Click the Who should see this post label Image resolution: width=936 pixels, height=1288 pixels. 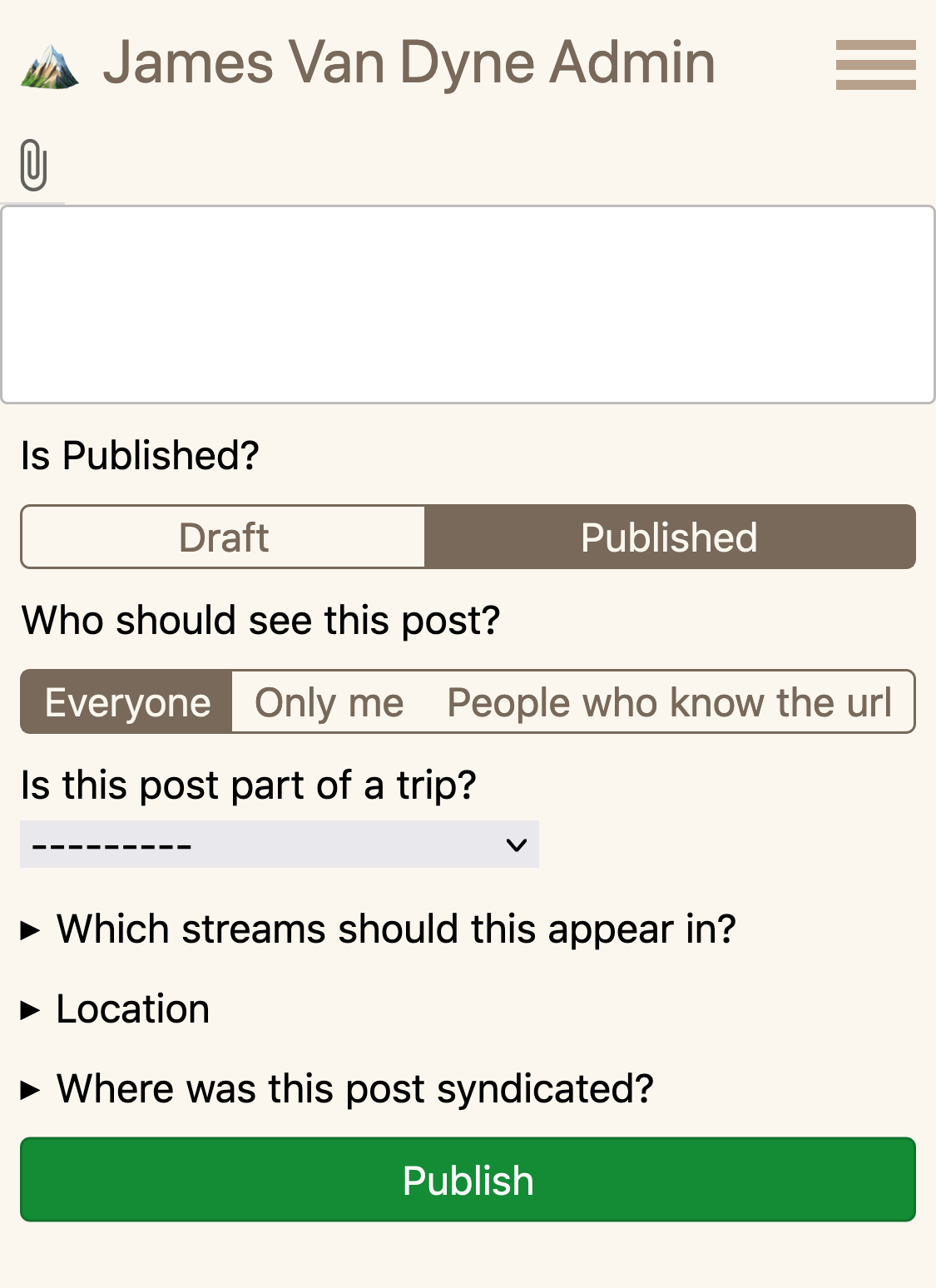(260, 621)
